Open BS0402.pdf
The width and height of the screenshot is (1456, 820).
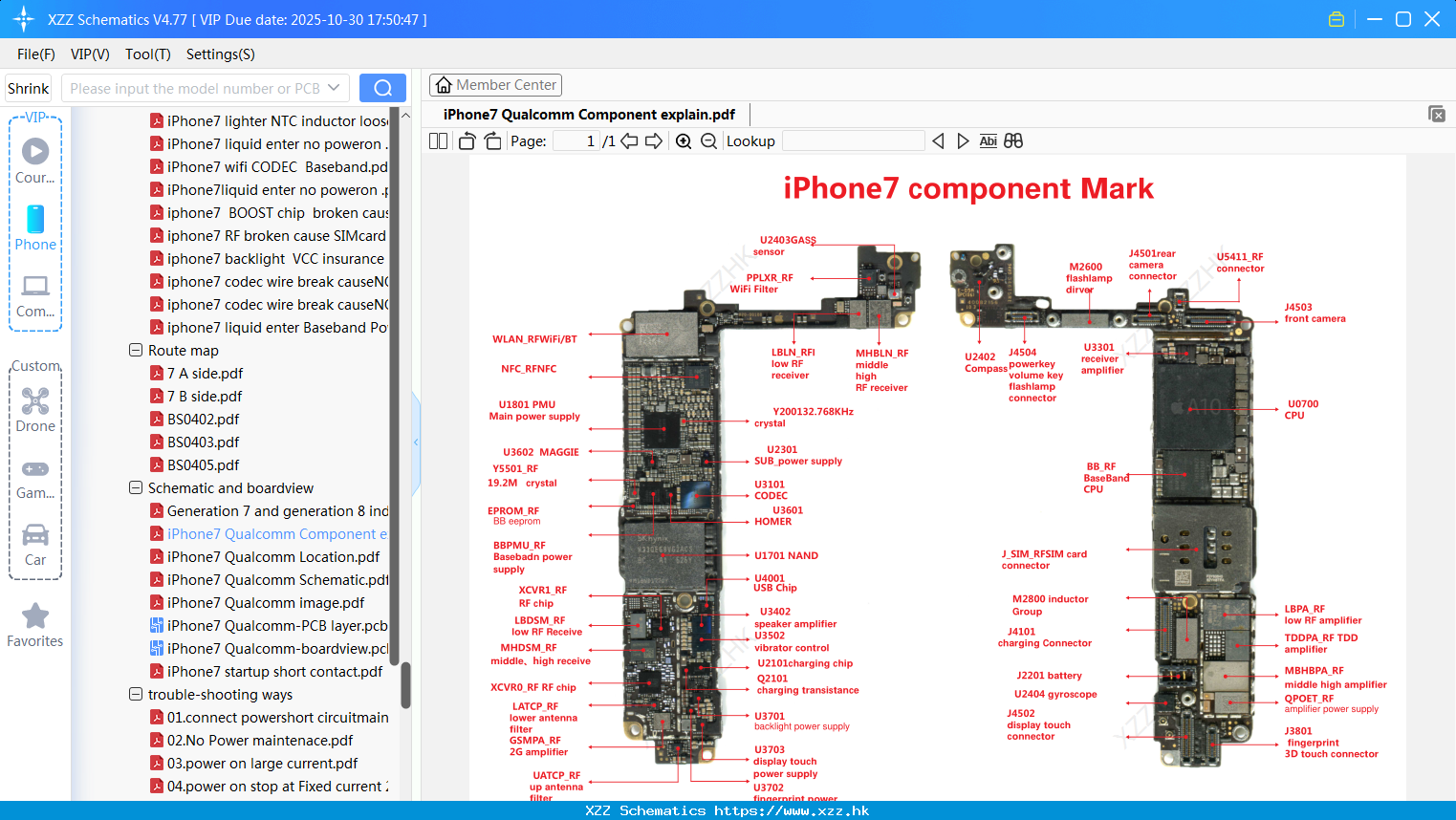click(194, 419)
